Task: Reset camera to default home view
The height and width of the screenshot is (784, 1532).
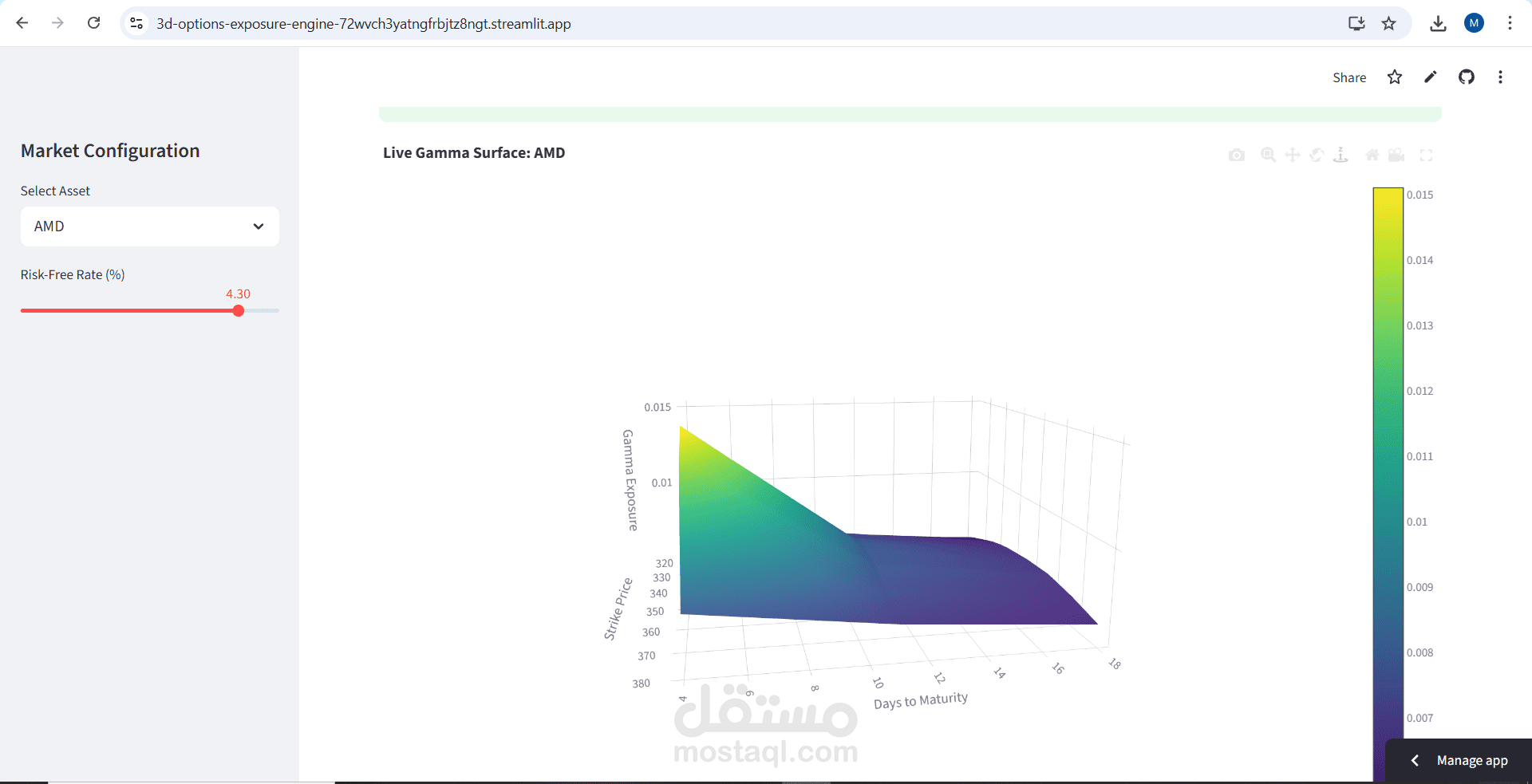Action: pyautogui.click(x=1372, y=156)
